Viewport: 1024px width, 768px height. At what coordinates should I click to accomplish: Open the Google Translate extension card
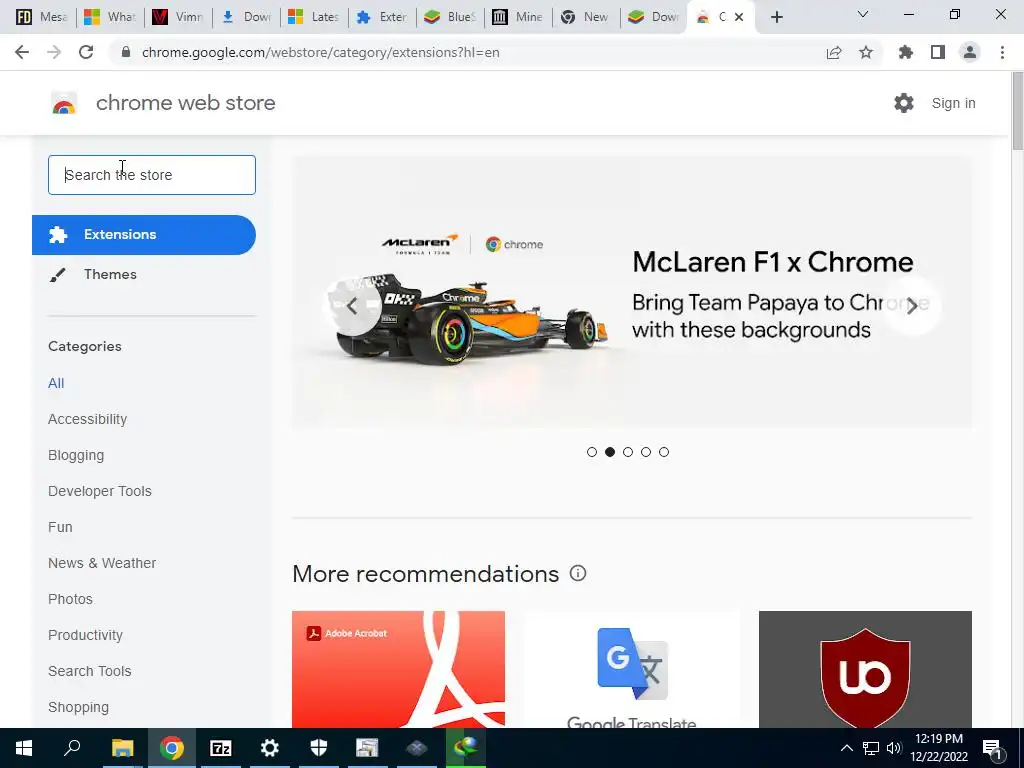point(632,669)
